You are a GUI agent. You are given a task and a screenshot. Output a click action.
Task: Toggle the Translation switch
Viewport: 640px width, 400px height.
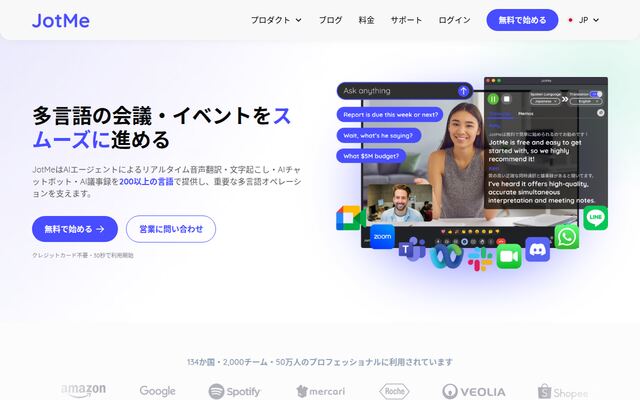[596, 94]
